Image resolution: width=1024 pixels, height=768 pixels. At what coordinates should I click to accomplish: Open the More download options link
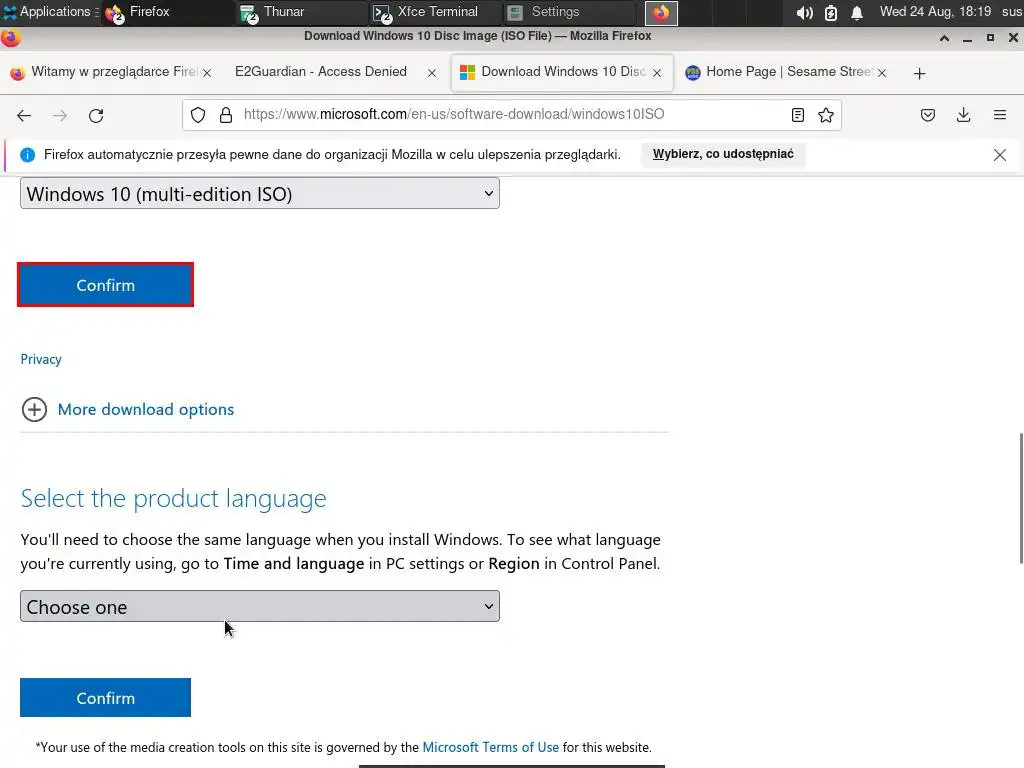pos(146,409)
